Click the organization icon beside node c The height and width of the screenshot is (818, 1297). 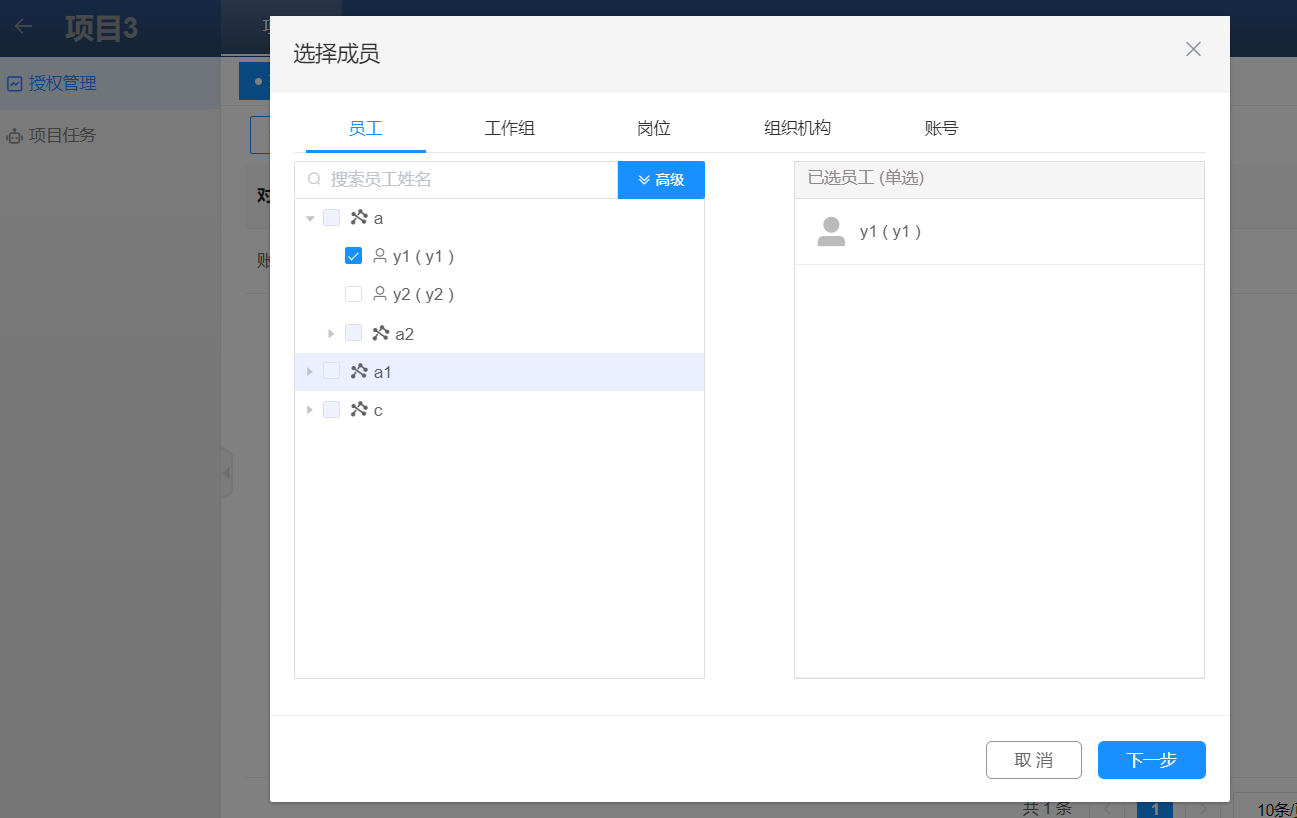coord(359,410)
